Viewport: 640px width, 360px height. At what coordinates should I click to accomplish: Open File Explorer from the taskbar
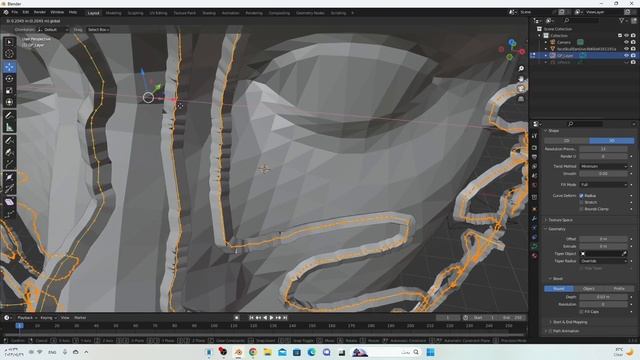coord(267,352)
